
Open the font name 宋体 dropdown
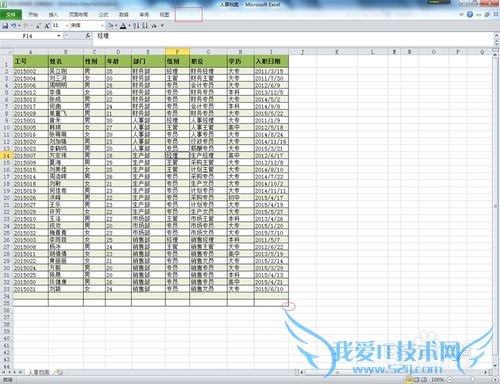tap(102, 25)
